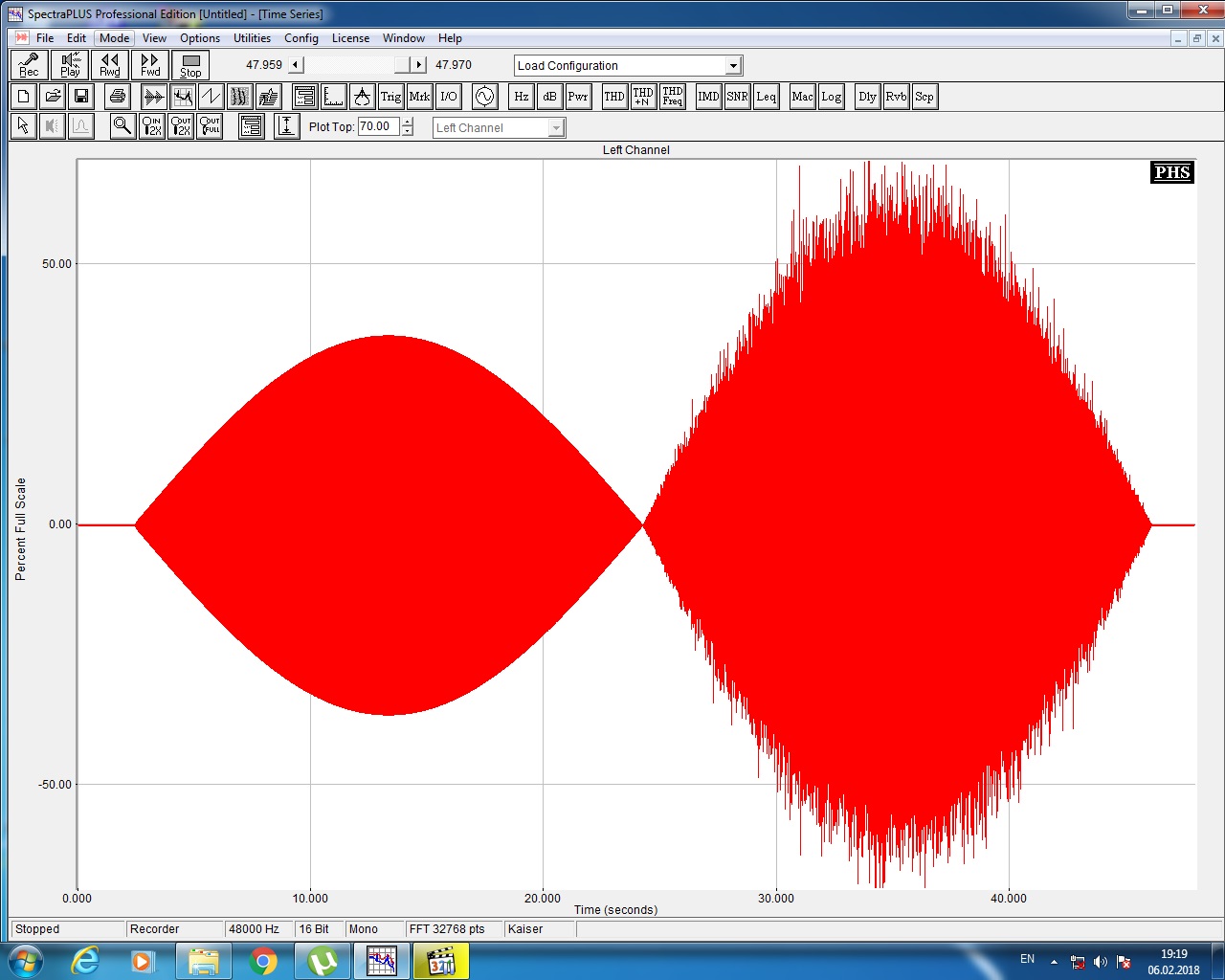Click the Stop playback button
1225x980 pixels.
(190, 65)
